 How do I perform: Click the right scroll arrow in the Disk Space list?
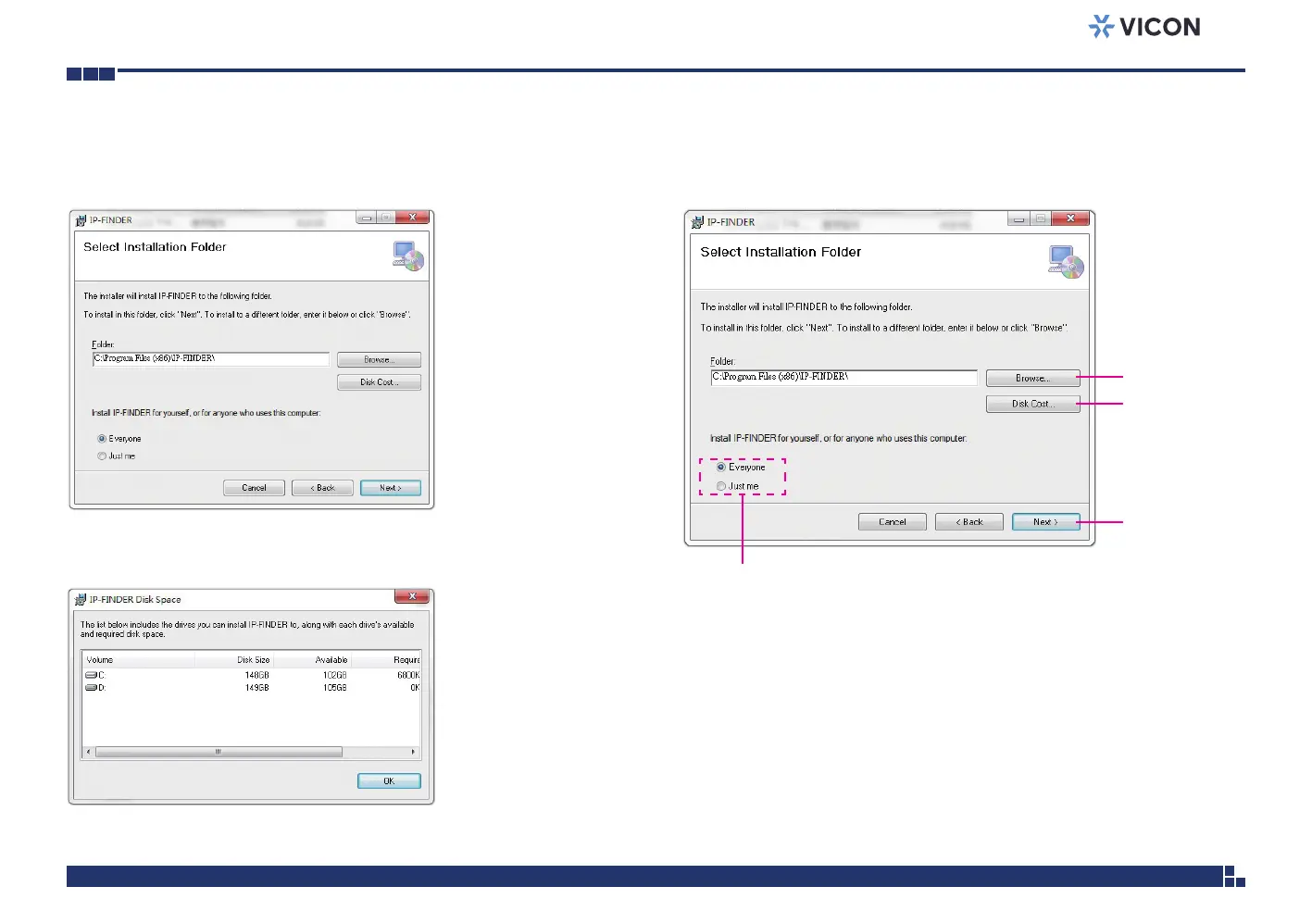(413, 752)
